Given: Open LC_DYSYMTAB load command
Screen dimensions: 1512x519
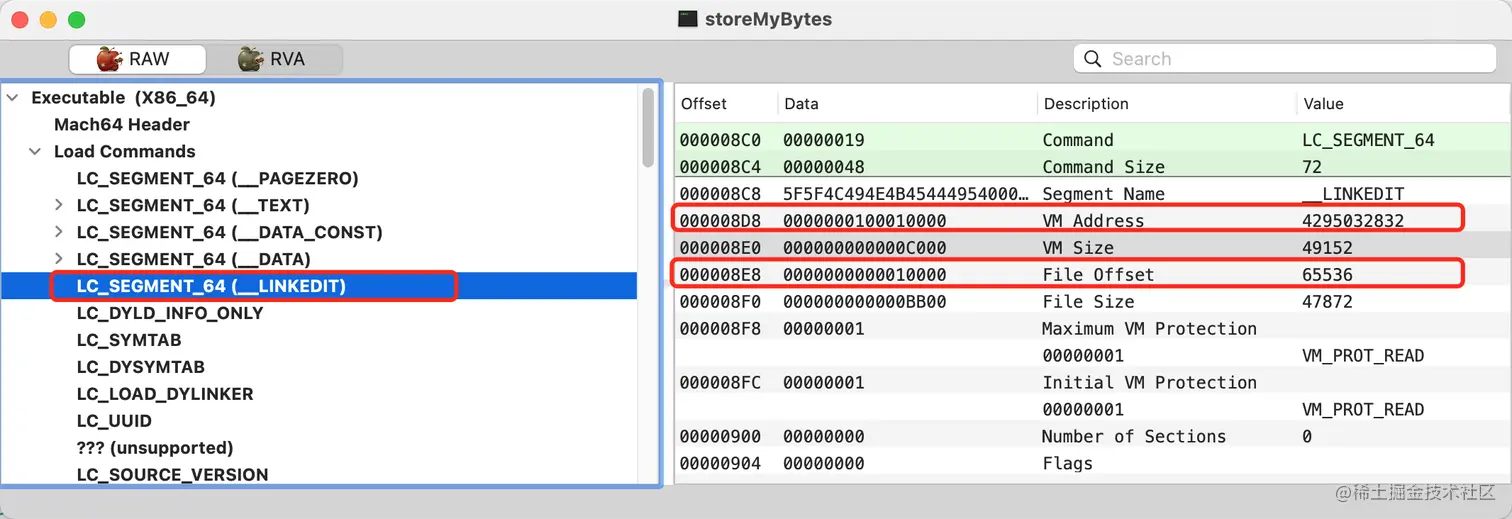Looking at the screenshot, I should (140, 367).
